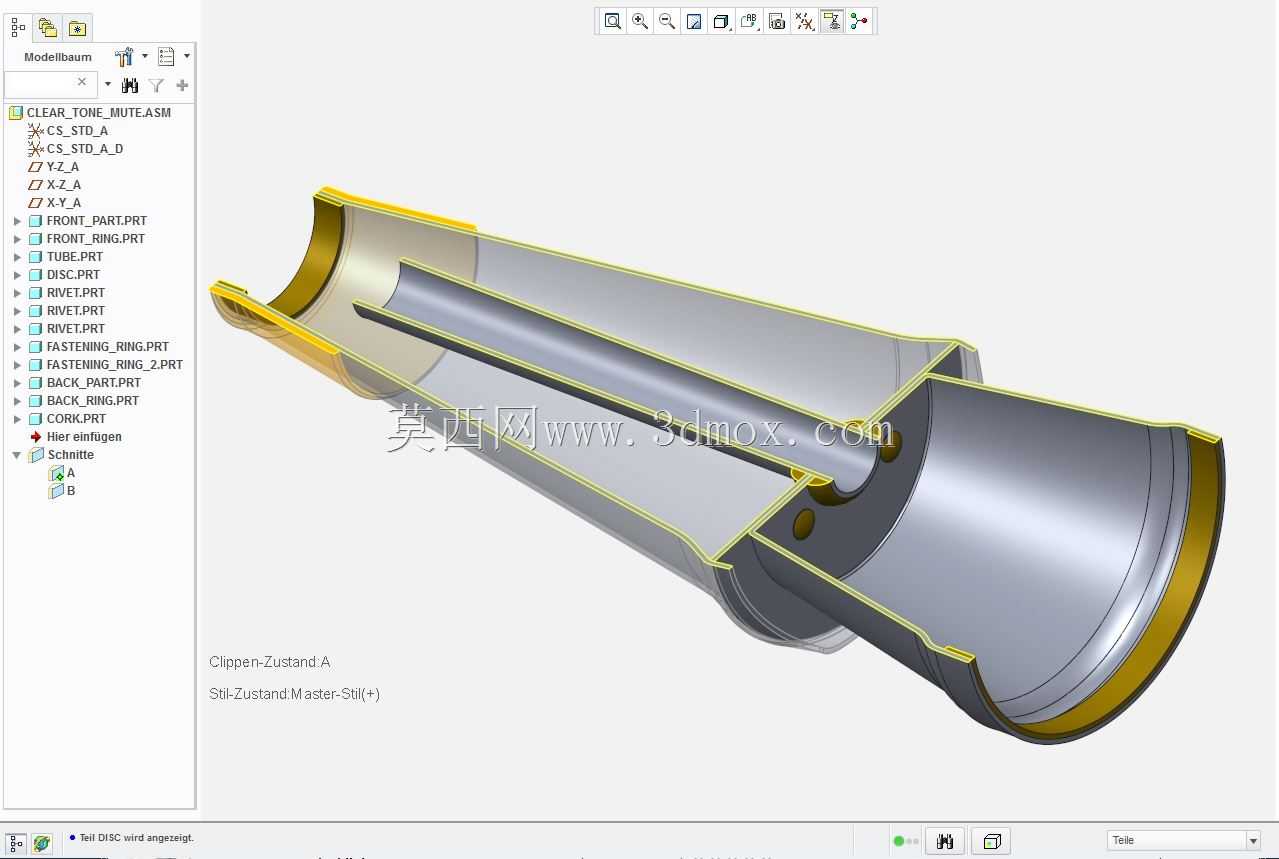Select the DISC.PRT label
This screenshot has height=859, width=1279.
(74, 275)
